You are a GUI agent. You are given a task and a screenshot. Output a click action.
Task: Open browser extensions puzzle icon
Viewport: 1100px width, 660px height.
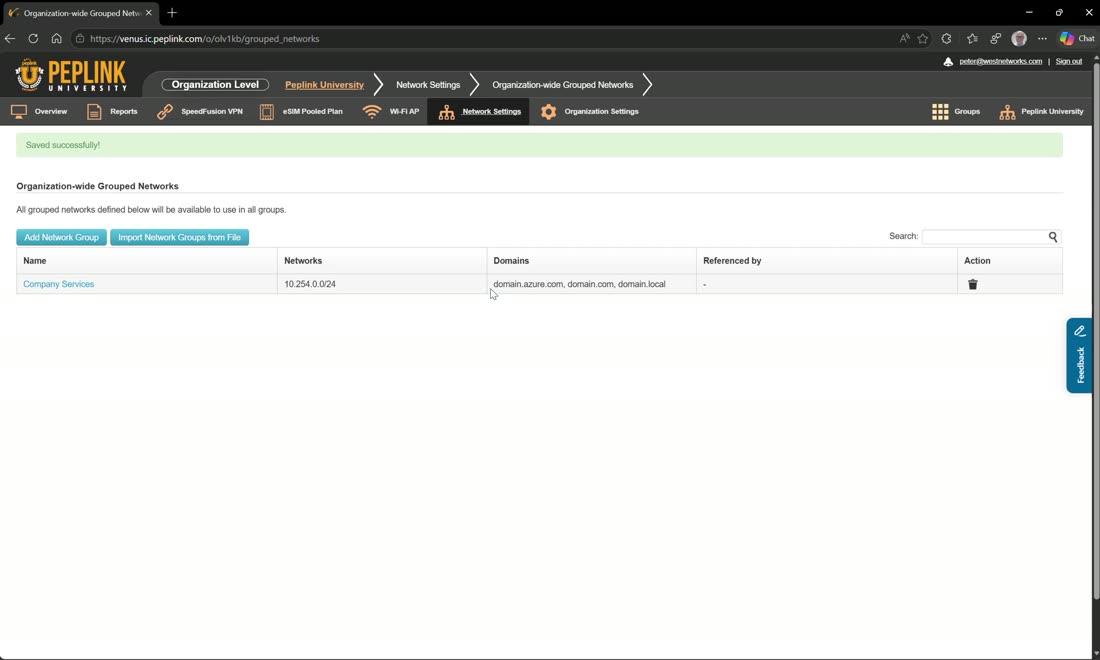click(946, 39)
